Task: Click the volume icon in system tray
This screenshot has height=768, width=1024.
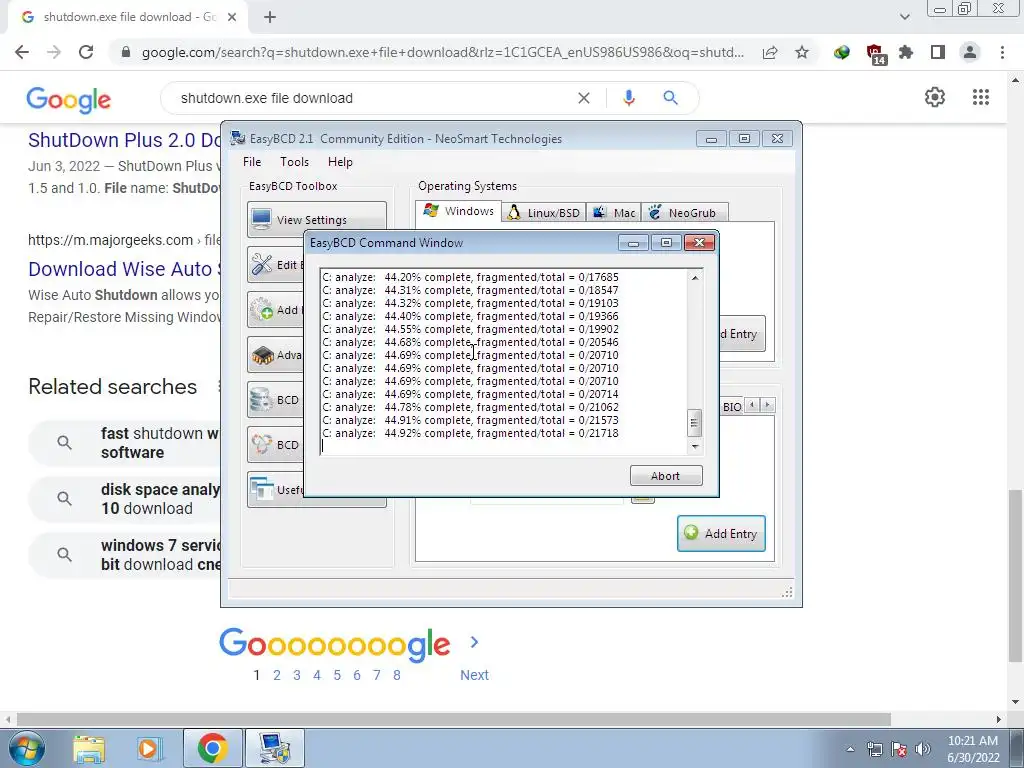Action: click(x=922, y=749)
